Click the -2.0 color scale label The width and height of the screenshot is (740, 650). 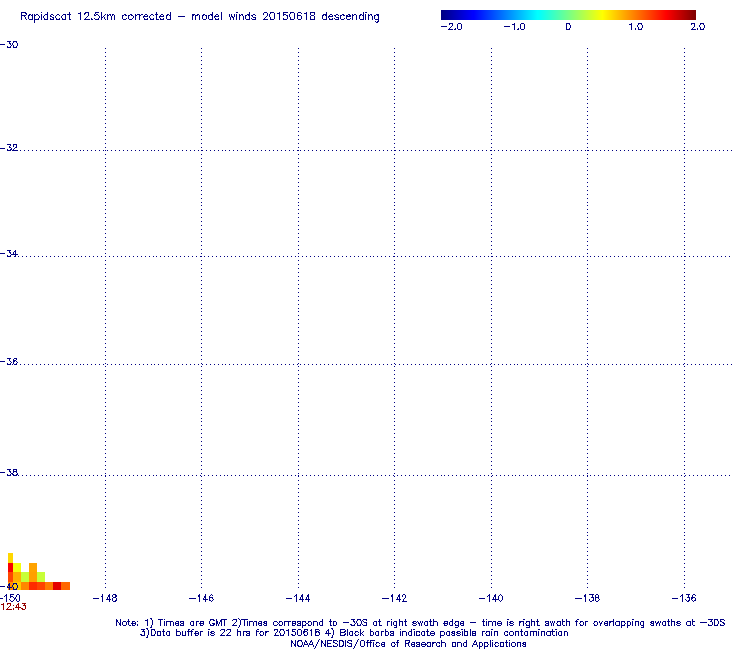[x=451, y=27]
